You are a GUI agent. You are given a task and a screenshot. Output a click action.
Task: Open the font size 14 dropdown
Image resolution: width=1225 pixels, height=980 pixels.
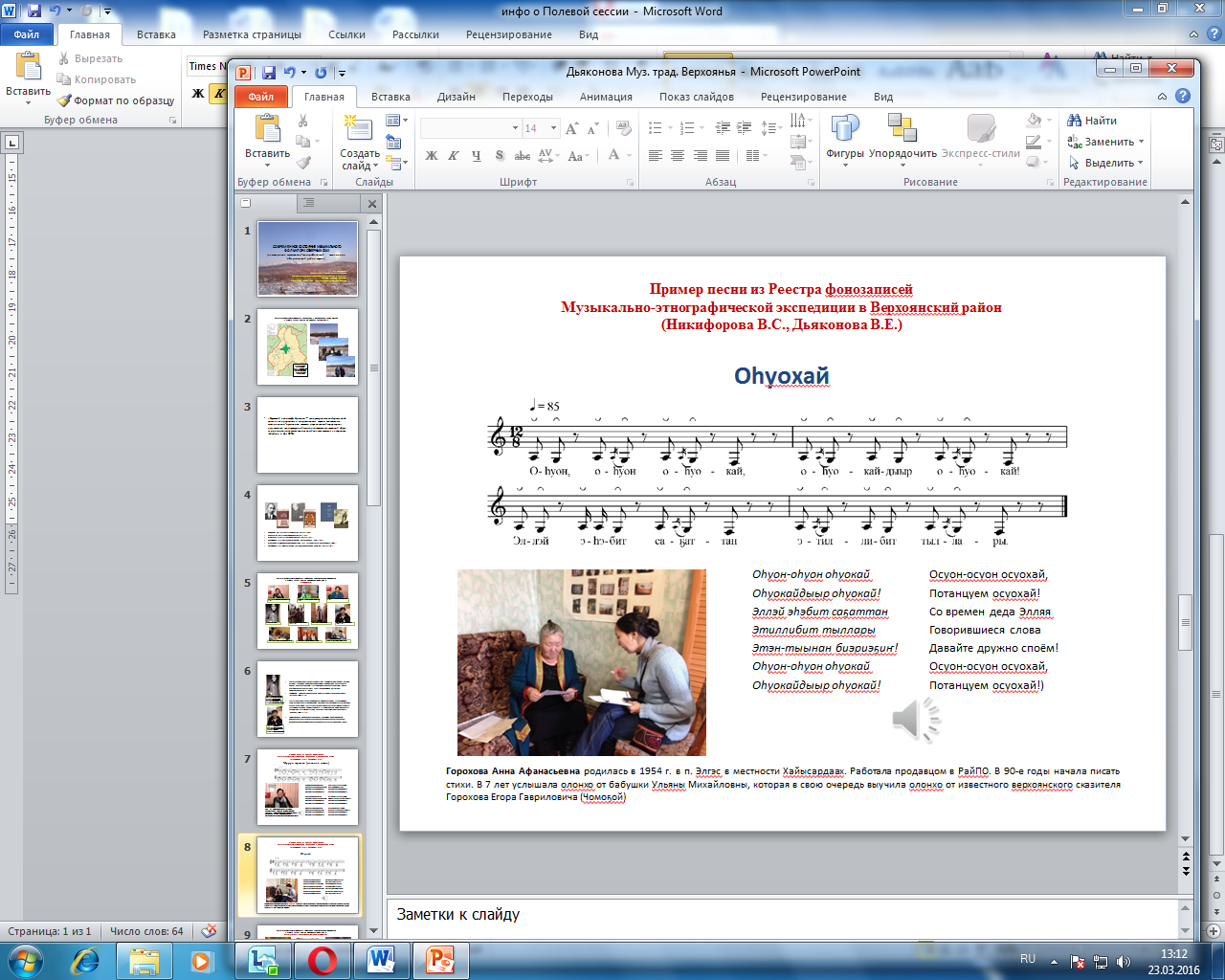553,128
